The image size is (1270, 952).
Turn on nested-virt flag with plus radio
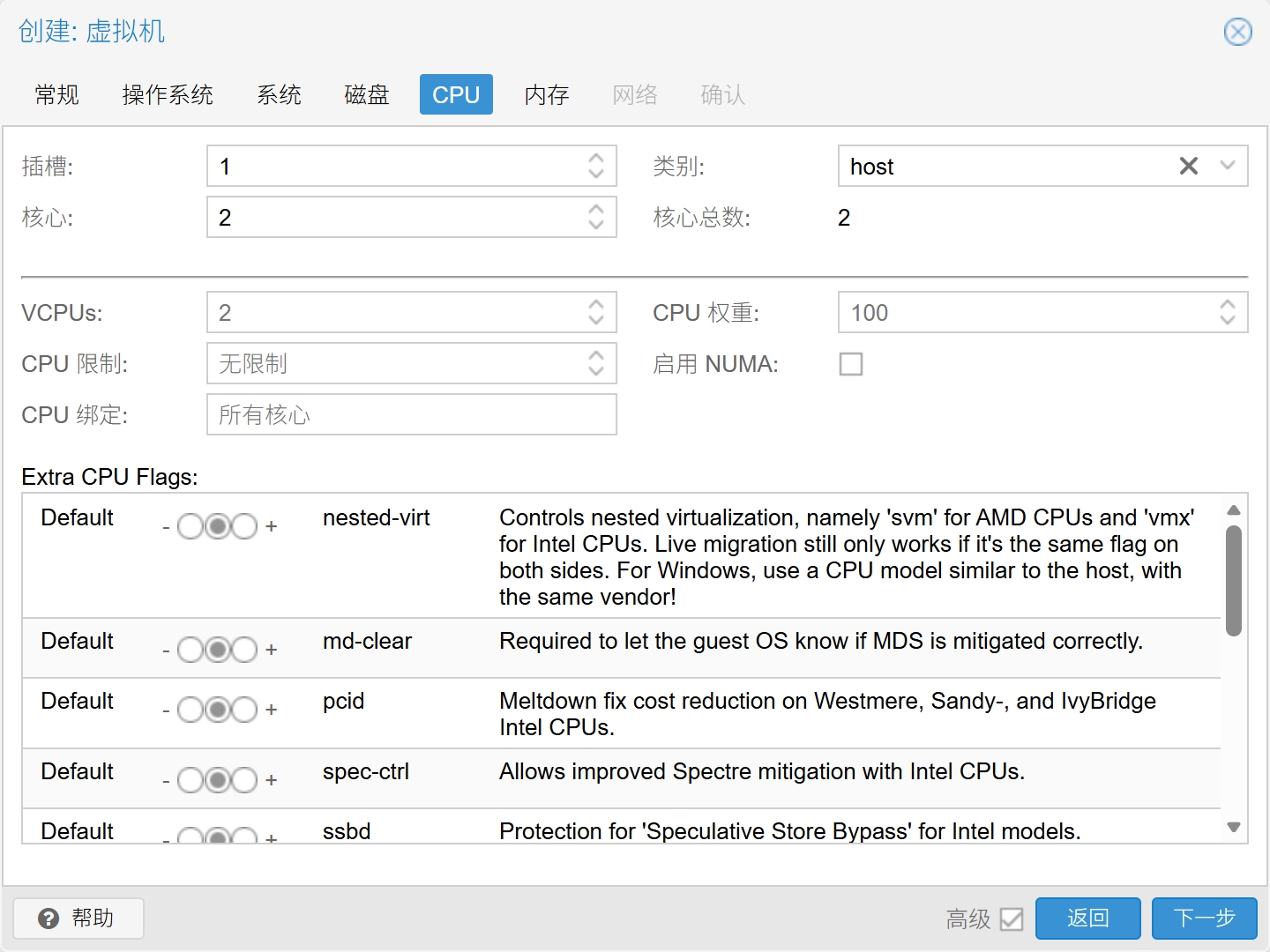pyautogui.click(x=244, y=526)
